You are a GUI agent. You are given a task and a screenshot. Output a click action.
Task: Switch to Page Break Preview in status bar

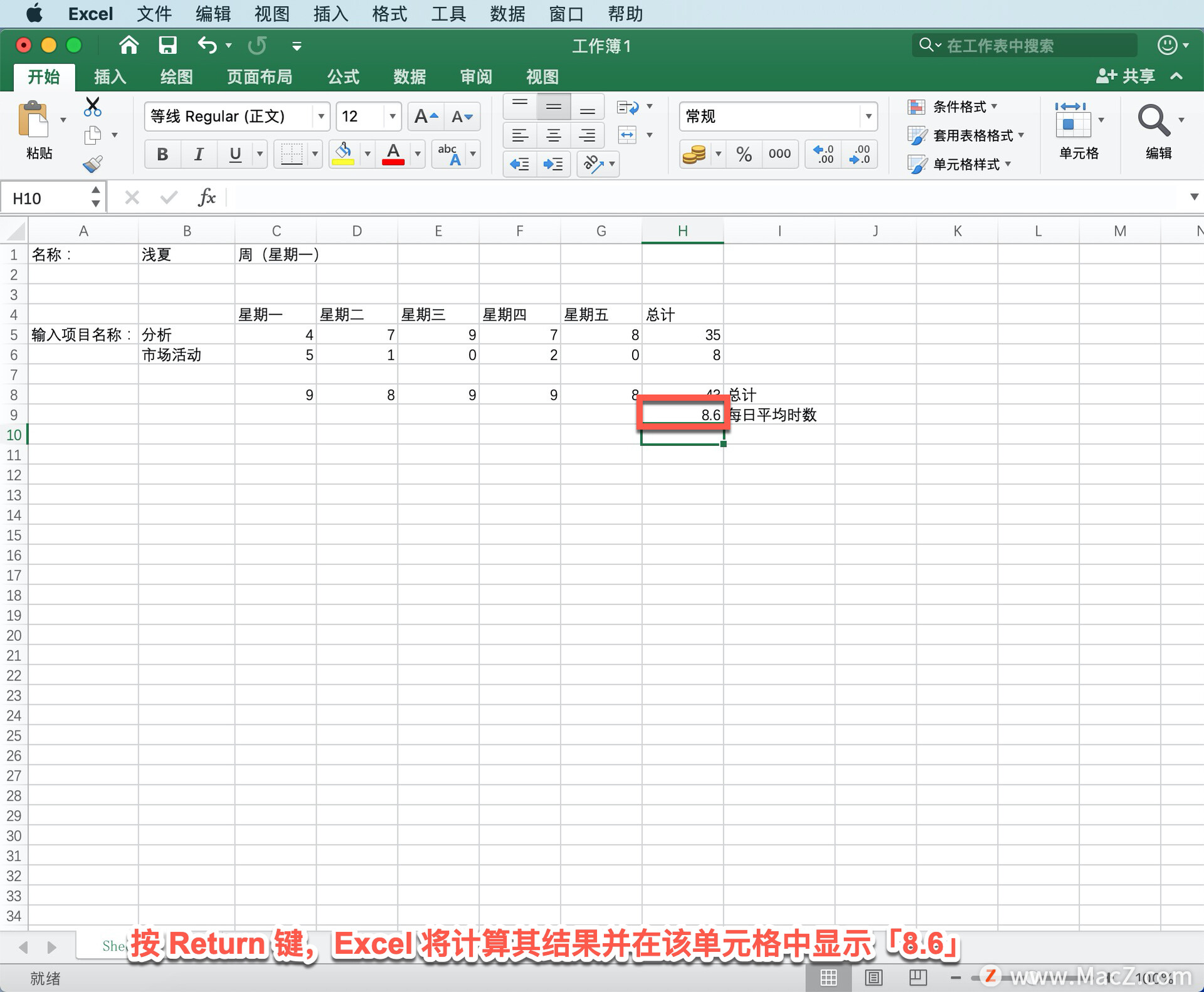pyautogui.click(x=918, y=977)
